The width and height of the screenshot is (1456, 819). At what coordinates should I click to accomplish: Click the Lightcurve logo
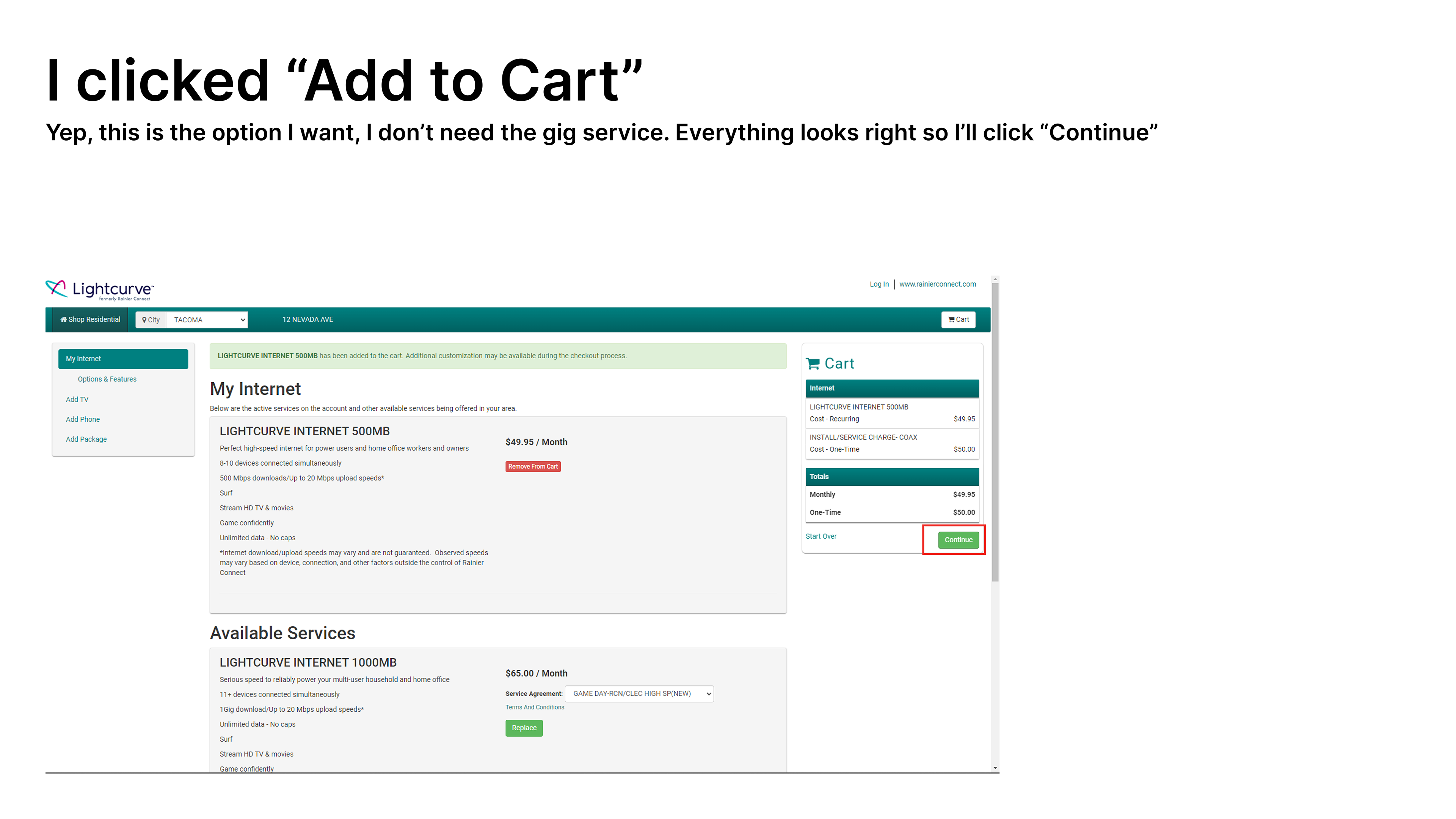coord(99,289)
